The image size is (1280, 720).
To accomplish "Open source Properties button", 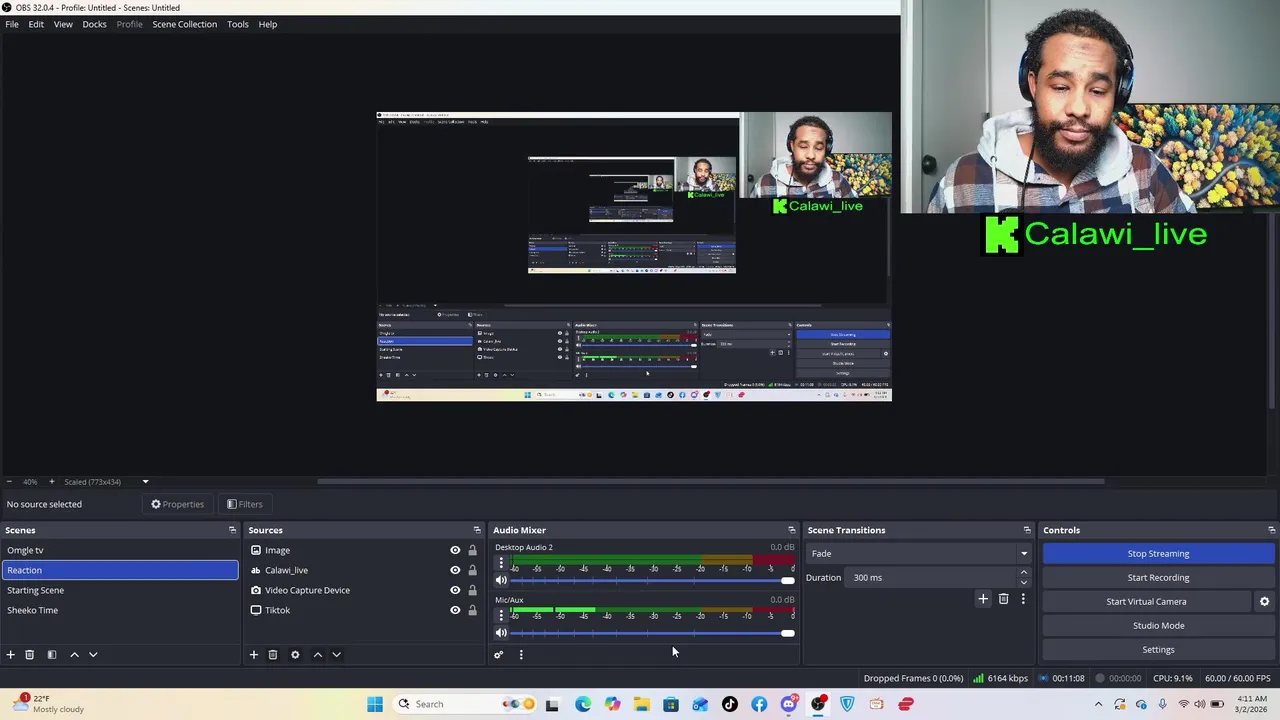I will (x=177, y=505).
